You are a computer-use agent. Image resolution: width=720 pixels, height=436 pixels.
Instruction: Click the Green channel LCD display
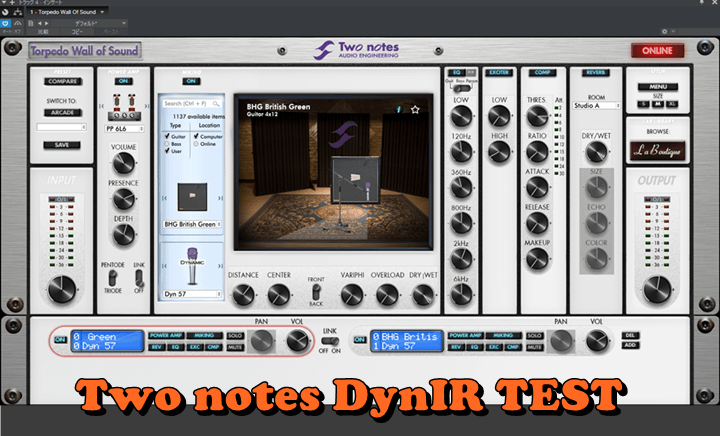[107, 341]
